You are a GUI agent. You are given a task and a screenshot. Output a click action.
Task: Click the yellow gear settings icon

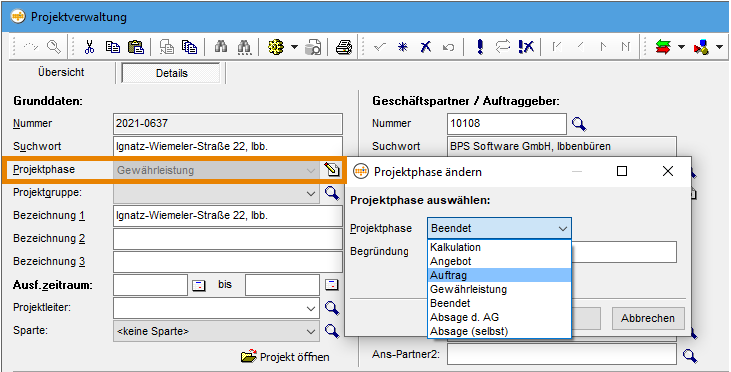(276, 47)
